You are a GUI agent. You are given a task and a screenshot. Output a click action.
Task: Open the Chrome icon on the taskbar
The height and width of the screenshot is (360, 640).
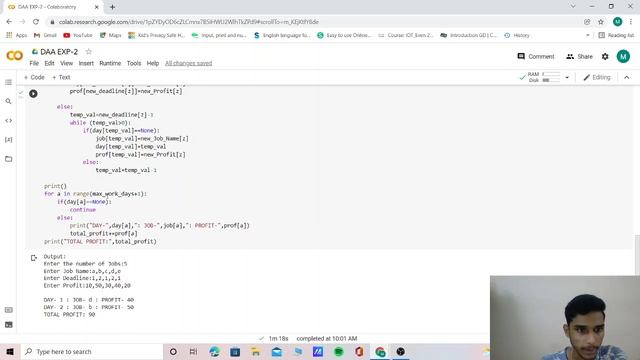(380, 351)
